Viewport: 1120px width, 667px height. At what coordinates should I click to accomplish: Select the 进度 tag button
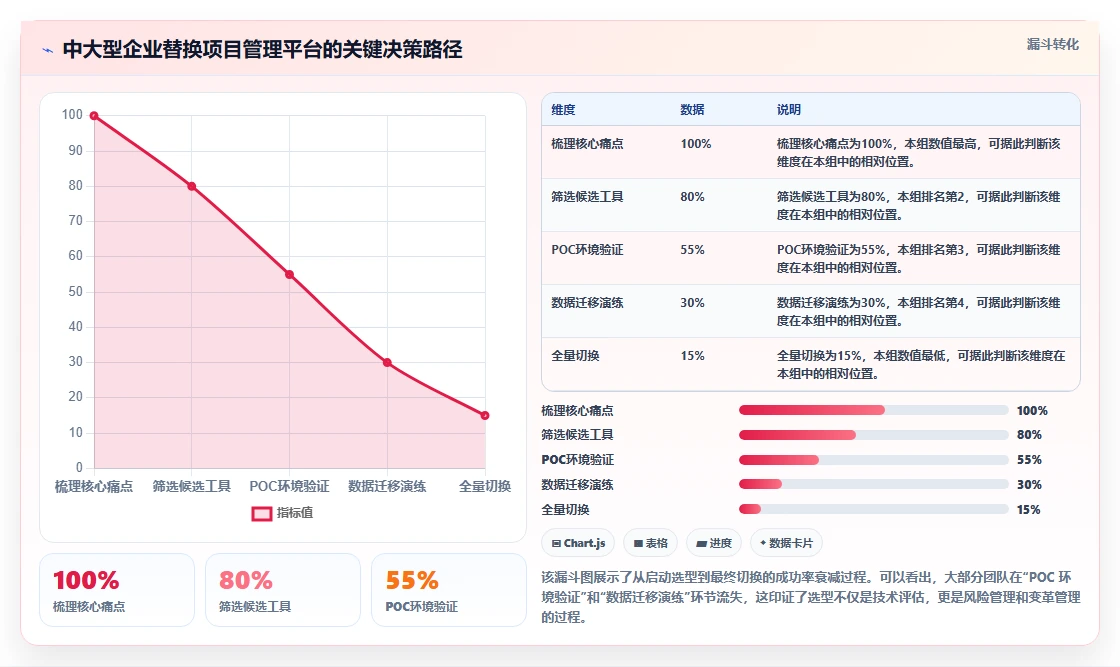(x=714, y=543)
